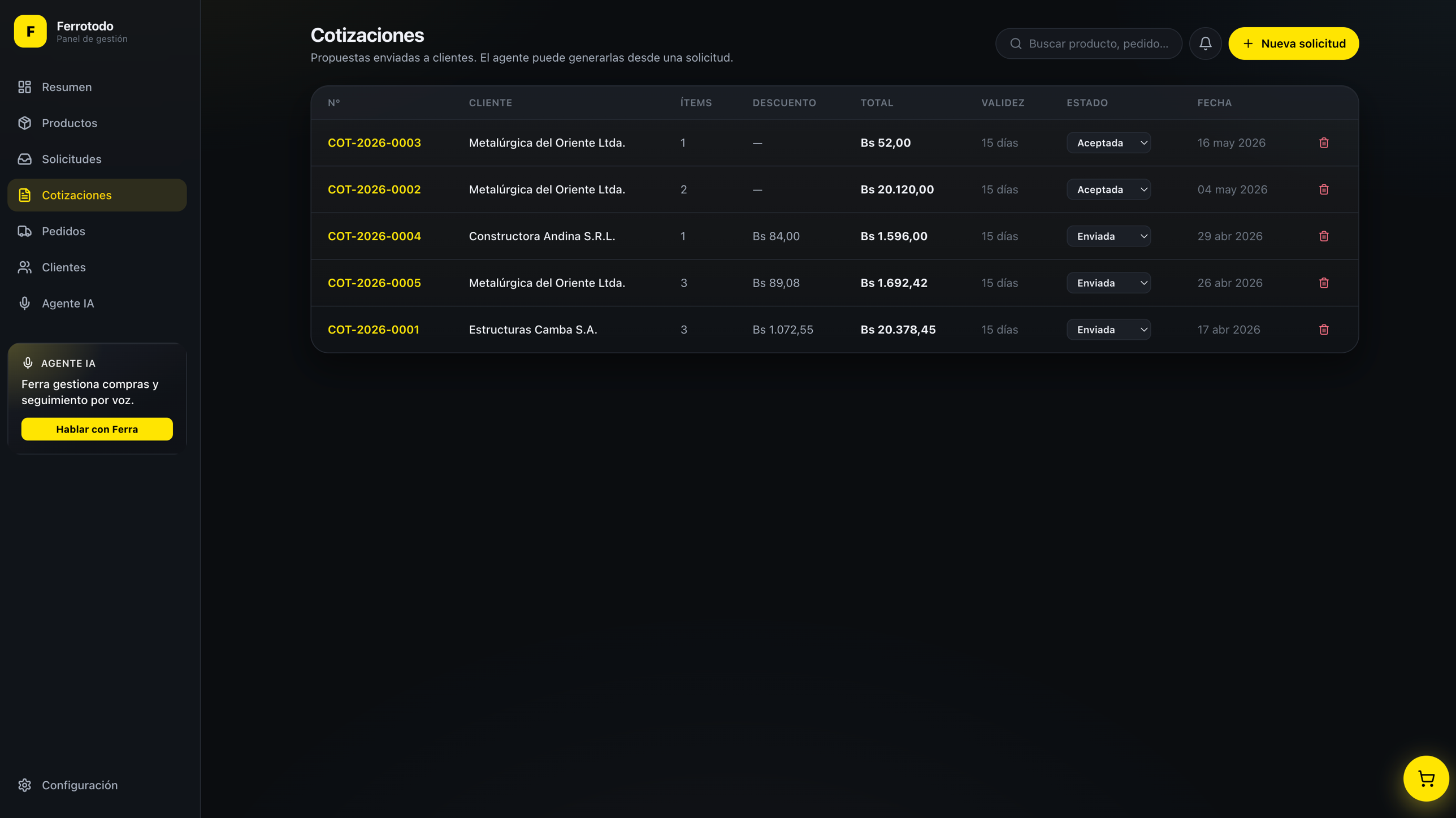1456x818 pixels.
Task: Click the Configuración gear icon
Action: pyautogui.click(x=24, y=785)
